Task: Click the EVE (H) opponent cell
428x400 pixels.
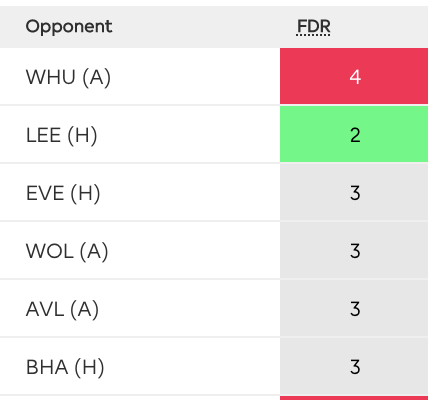Action: 140,193
